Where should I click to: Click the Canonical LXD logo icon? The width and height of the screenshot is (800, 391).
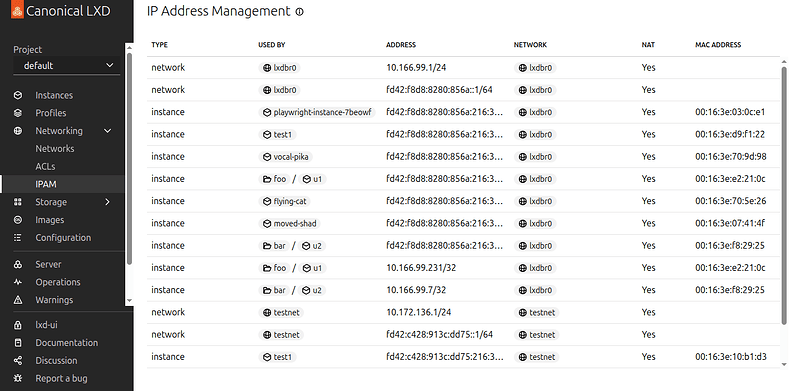tap(17, 10)
